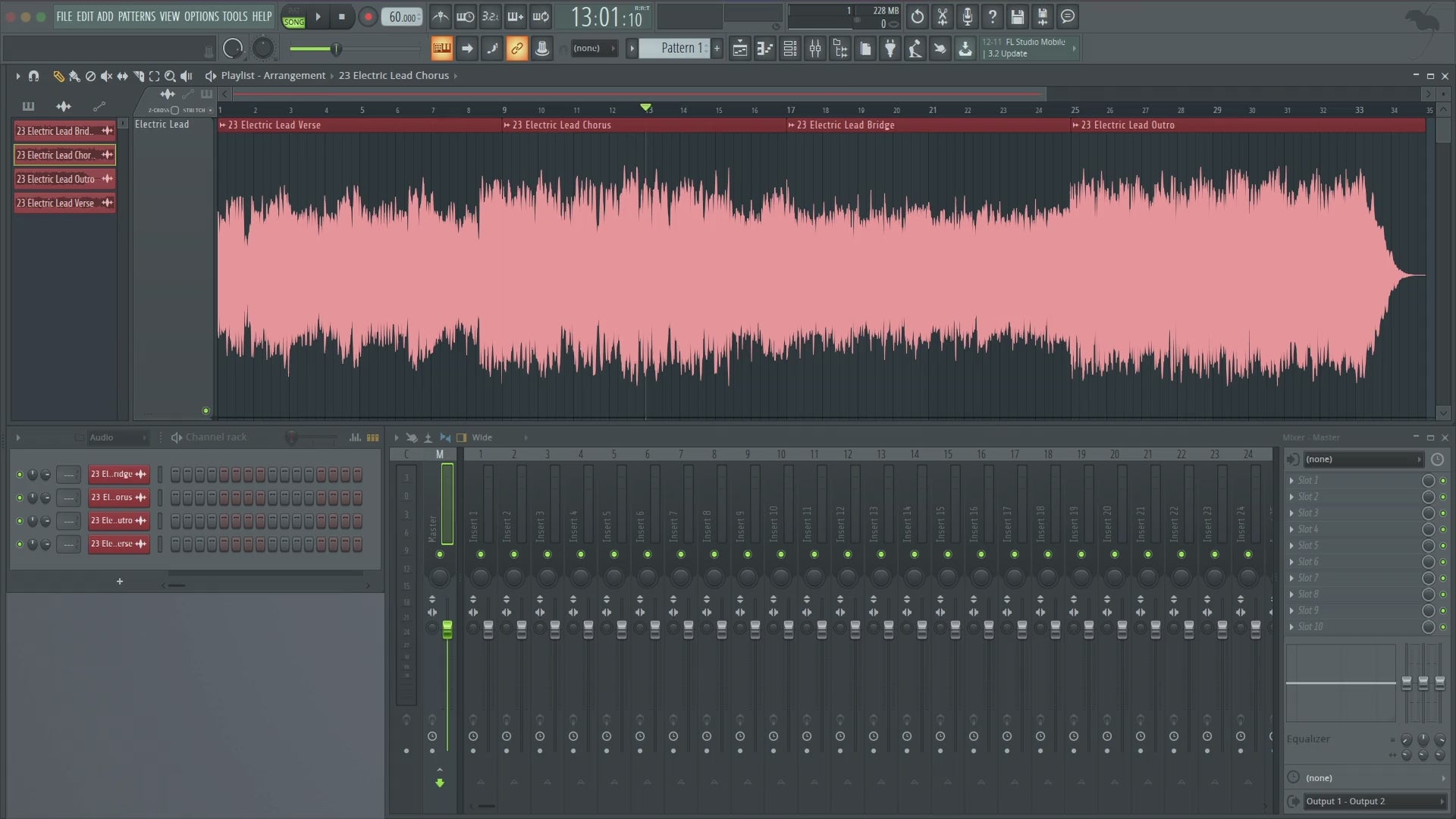The width and height of the screenshot is (1456, 819).
Task: Open the Pattern 1 selector
Action: [x=673, y=49]
